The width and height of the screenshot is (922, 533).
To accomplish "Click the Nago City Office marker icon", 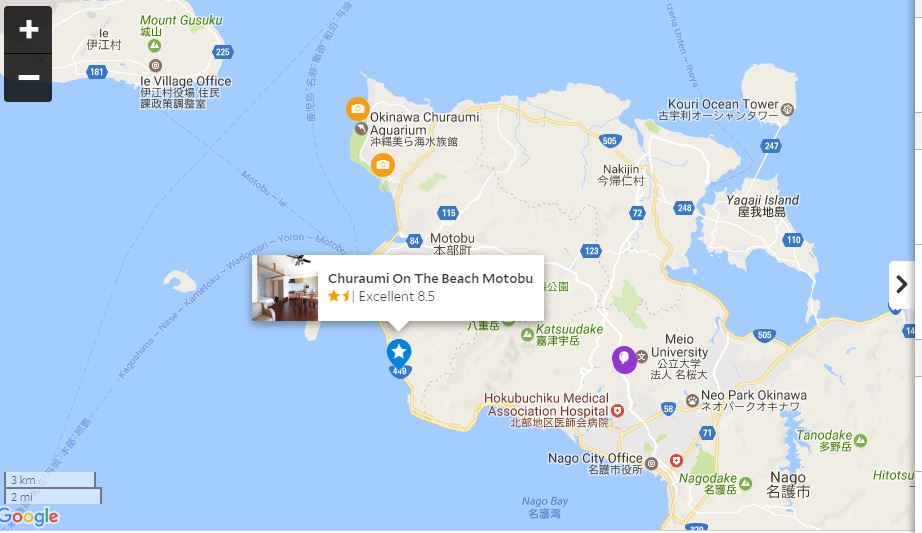I will pyautogui.click(x=651, y=464).
